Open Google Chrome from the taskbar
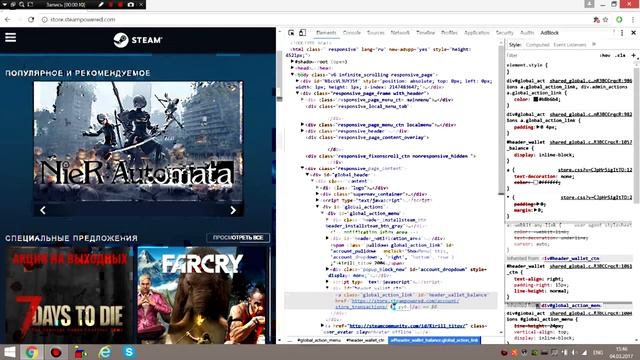 (32, 352)
